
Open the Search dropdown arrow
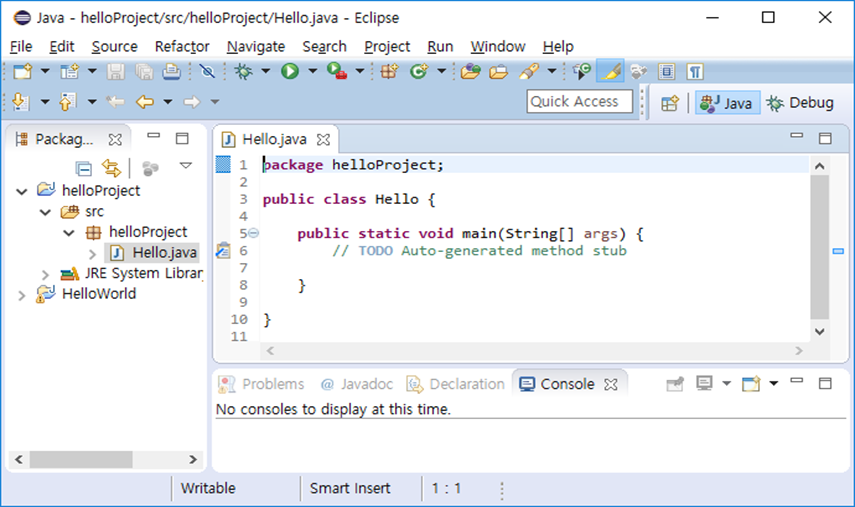(x=552, y=71)
